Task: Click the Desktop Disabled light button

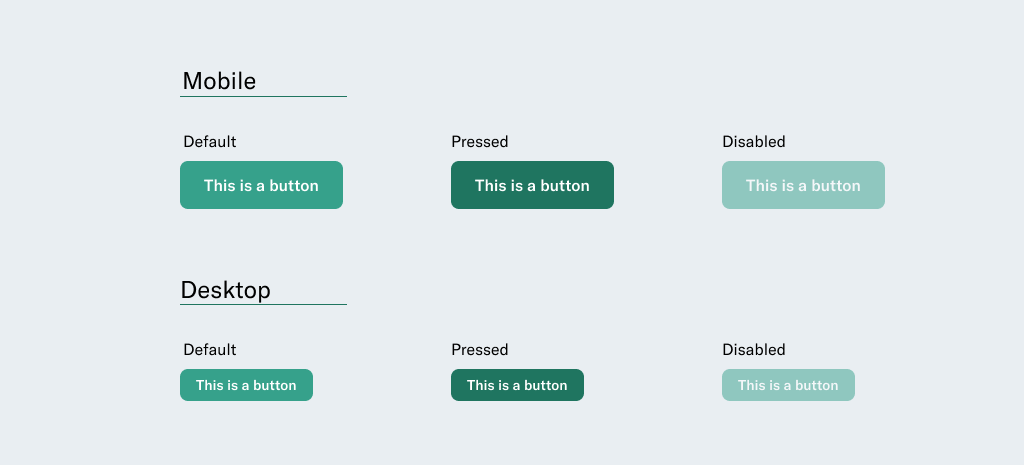Action: [788, 385]
